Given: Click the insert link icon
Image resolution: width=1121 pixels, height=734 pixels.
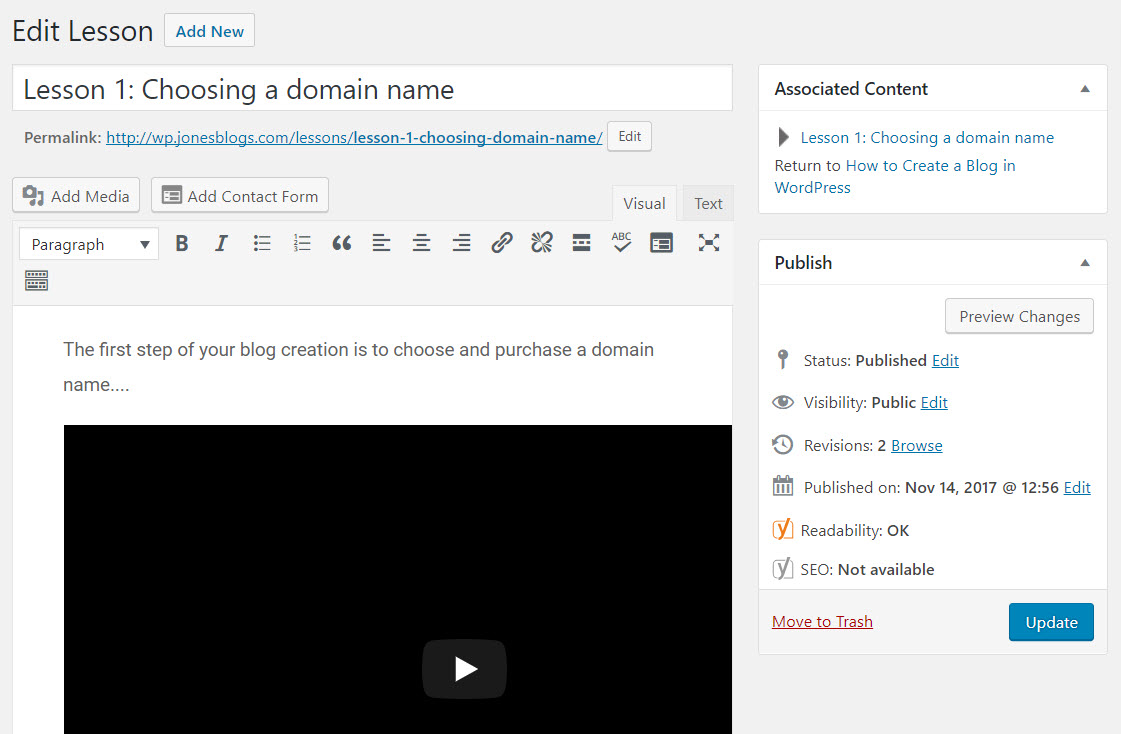Looking at the screenshot, I should coord(502,244).
